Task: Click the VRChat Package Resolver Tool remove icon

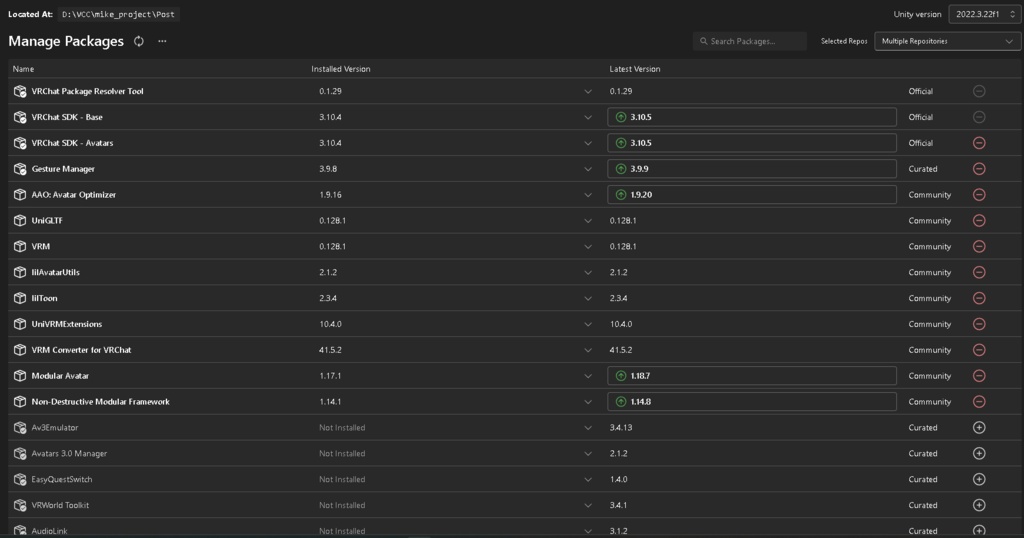Action: 979,91
